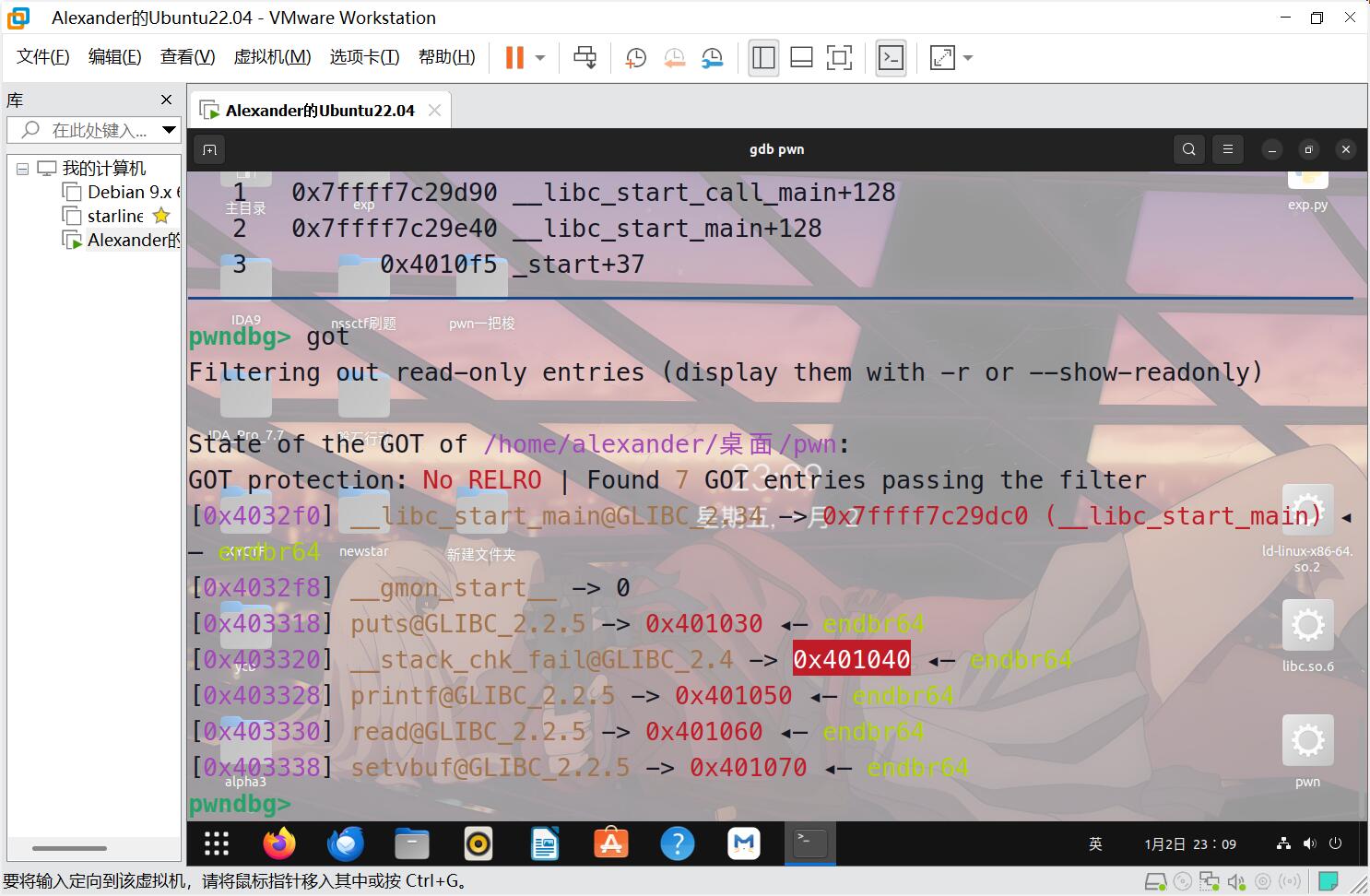Revert the virtual machine to its snapshot

674,57
